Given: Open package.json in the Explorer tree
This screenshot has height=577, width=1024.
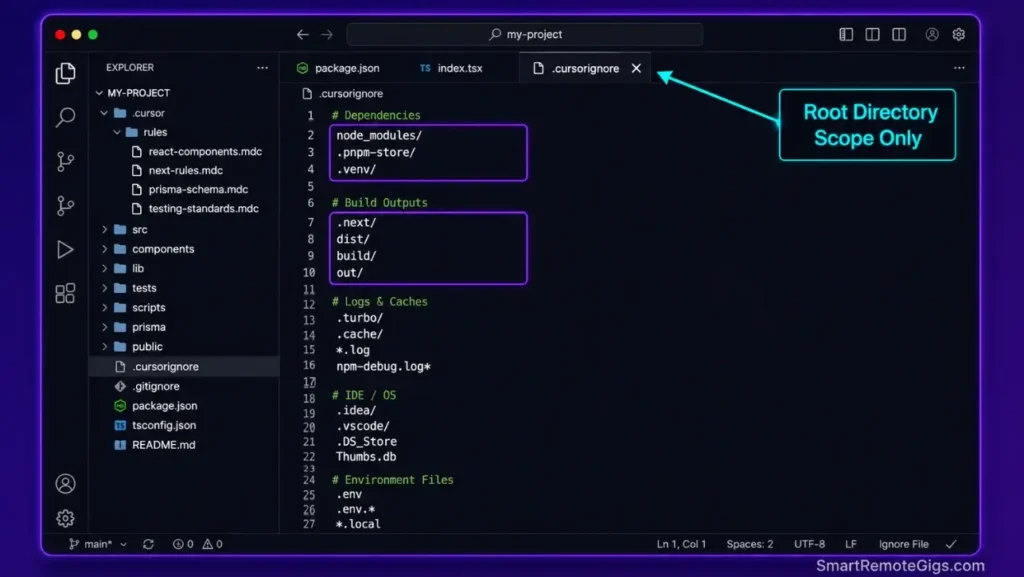Looking at the screenshot, I should coord(164,406).
